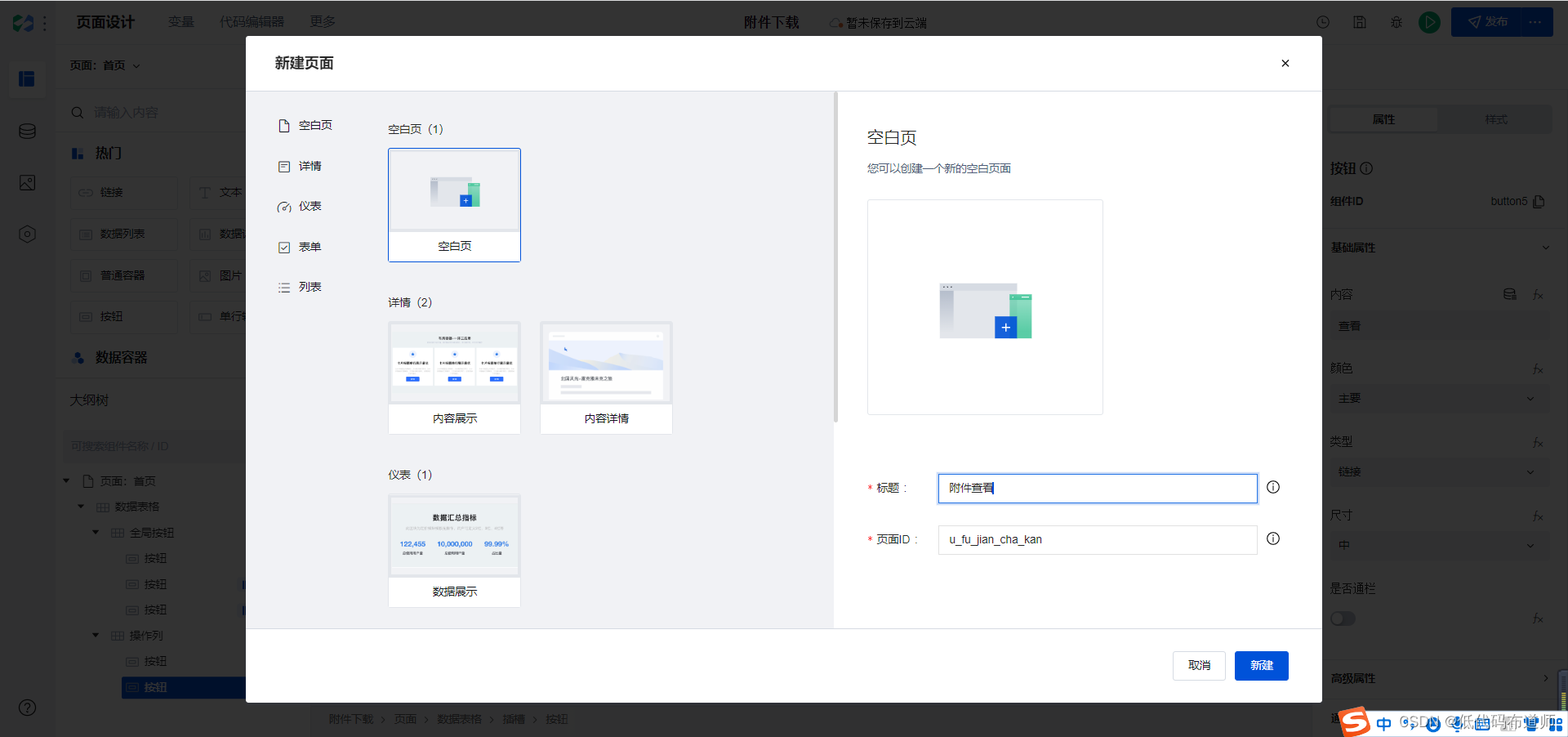
Task: Switch to the 样式 tab
Action: (x=1495, y=119)
